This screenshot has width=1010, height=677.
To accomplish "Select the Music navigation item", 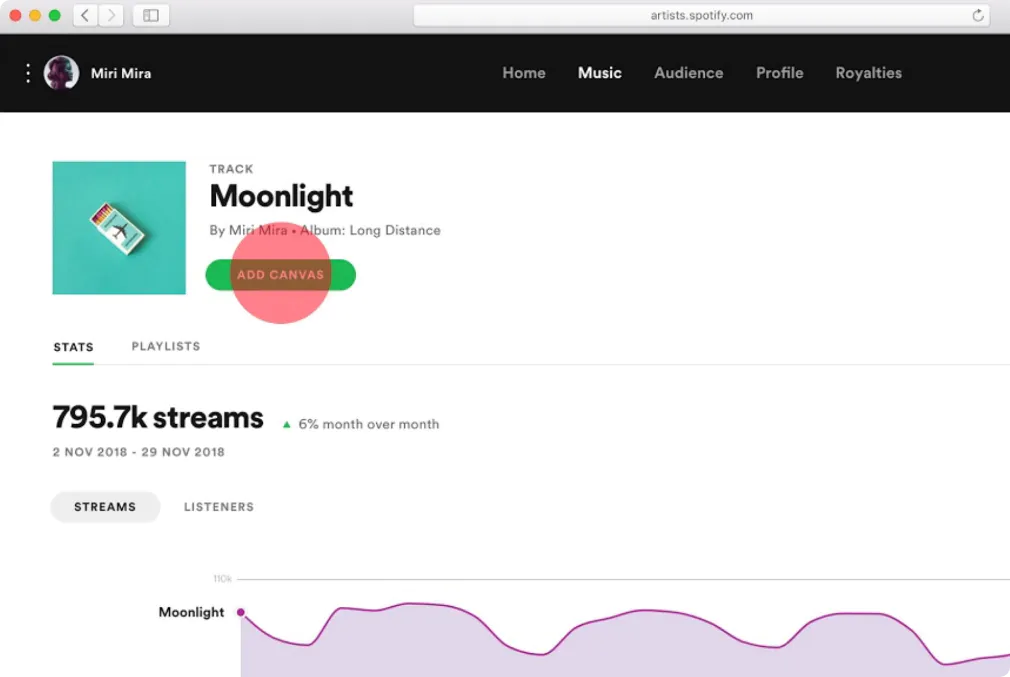I will click(599, 72).
